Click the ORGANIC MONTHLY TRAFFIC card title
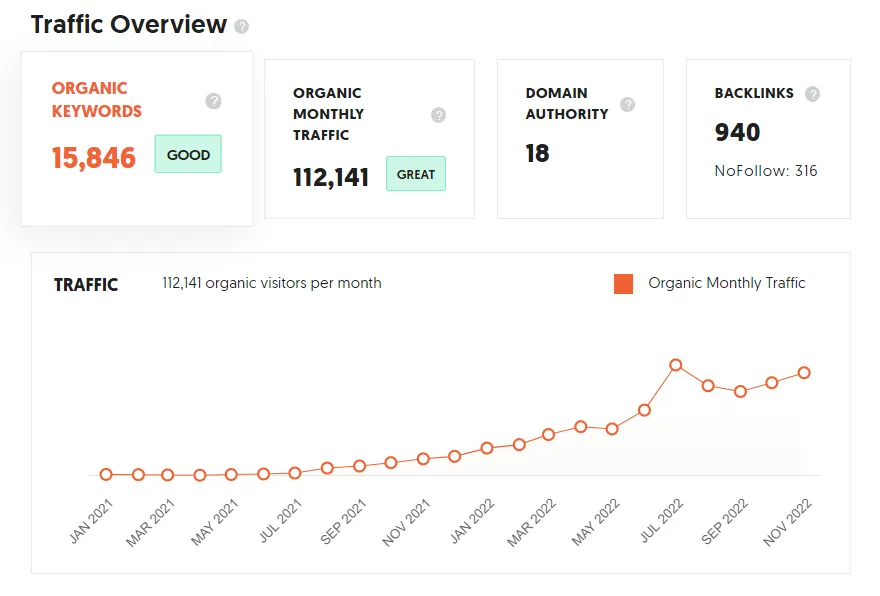The image size is (880, 596). coord(328,114)
